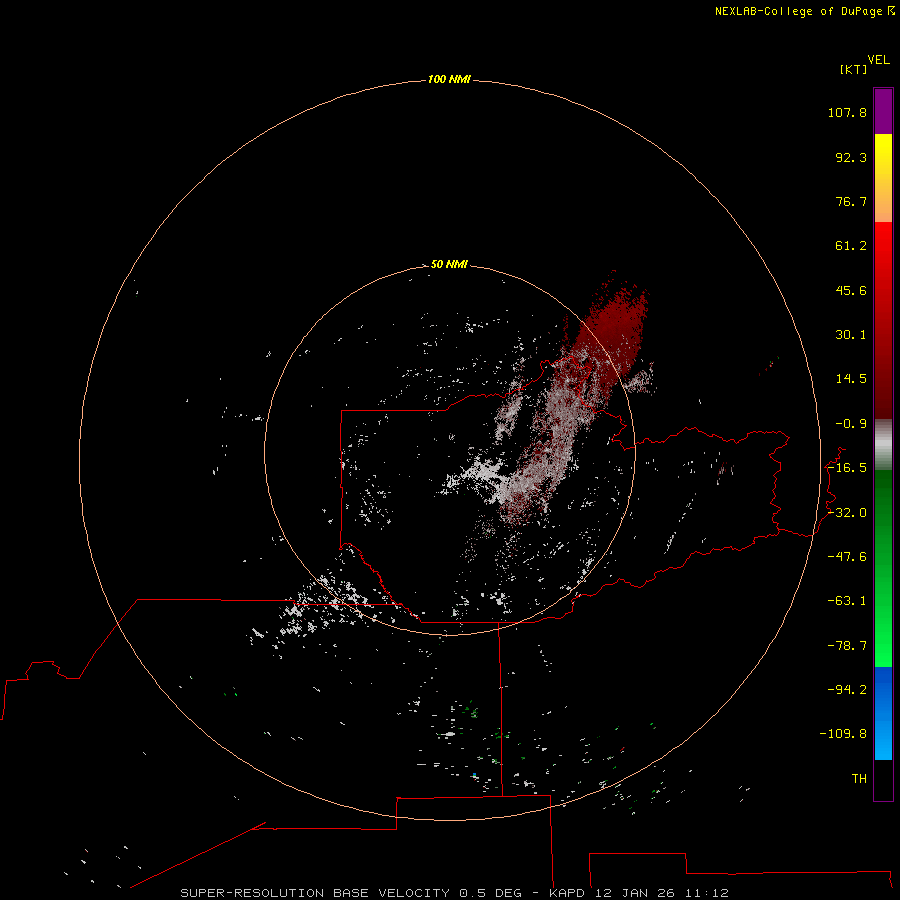Click the -47.6 velocity scale value
Screen dimensions: 900x900
[847, 557]
